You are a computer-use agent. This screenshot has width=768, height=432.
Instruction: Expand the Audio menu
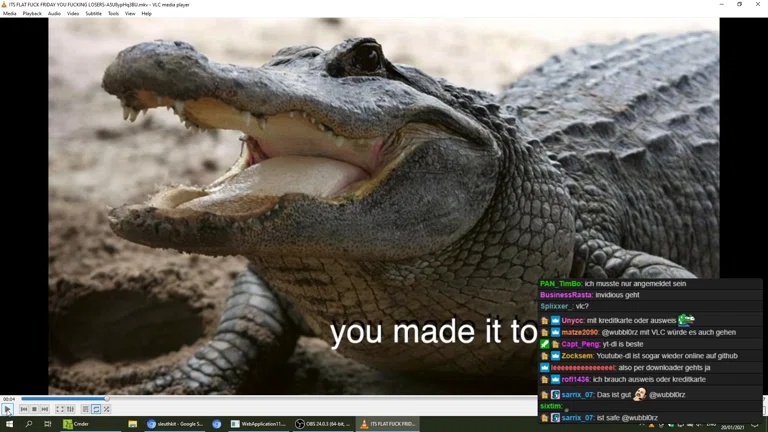coord(54,14)
